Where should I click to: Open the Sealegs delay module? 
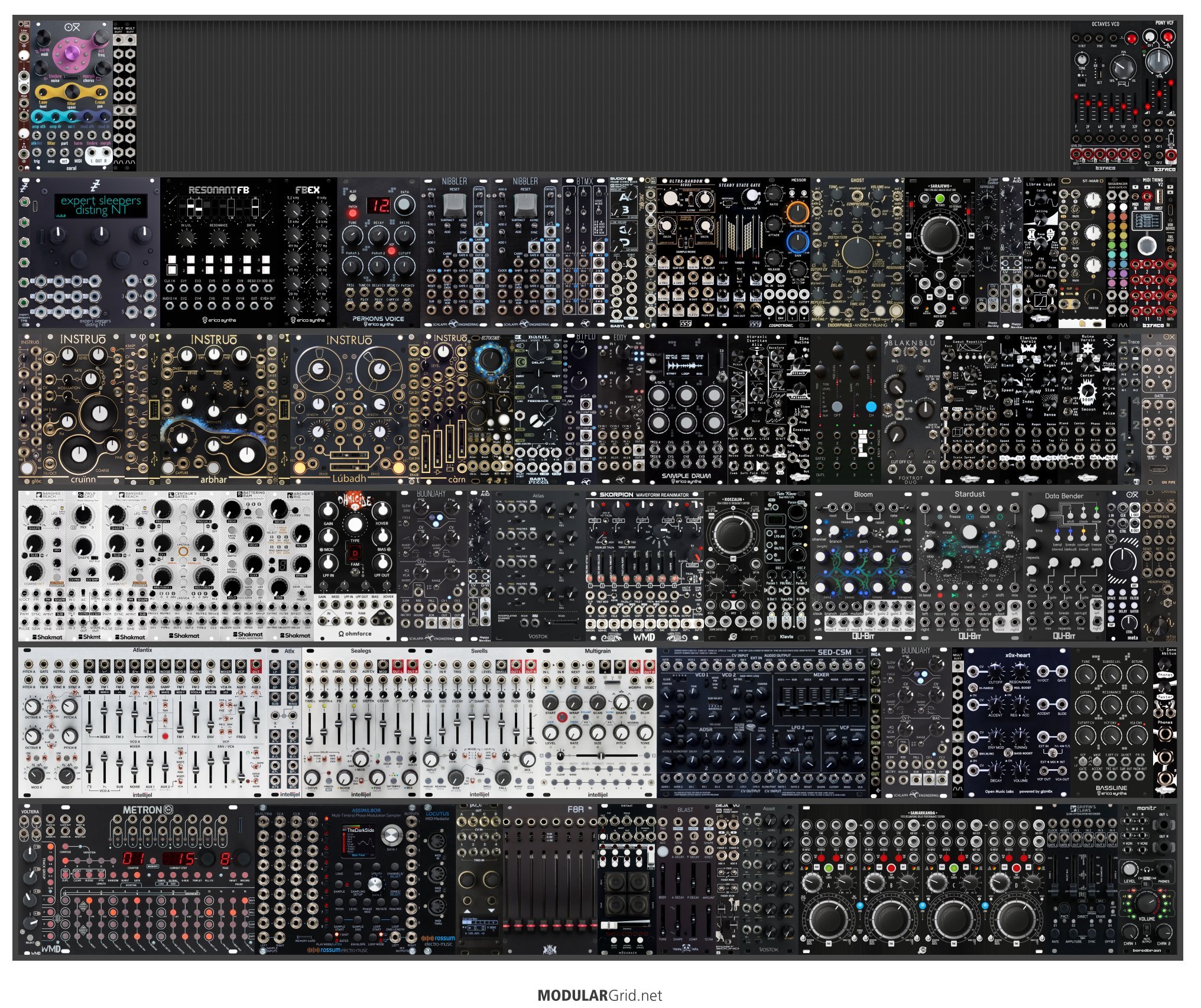361,722
